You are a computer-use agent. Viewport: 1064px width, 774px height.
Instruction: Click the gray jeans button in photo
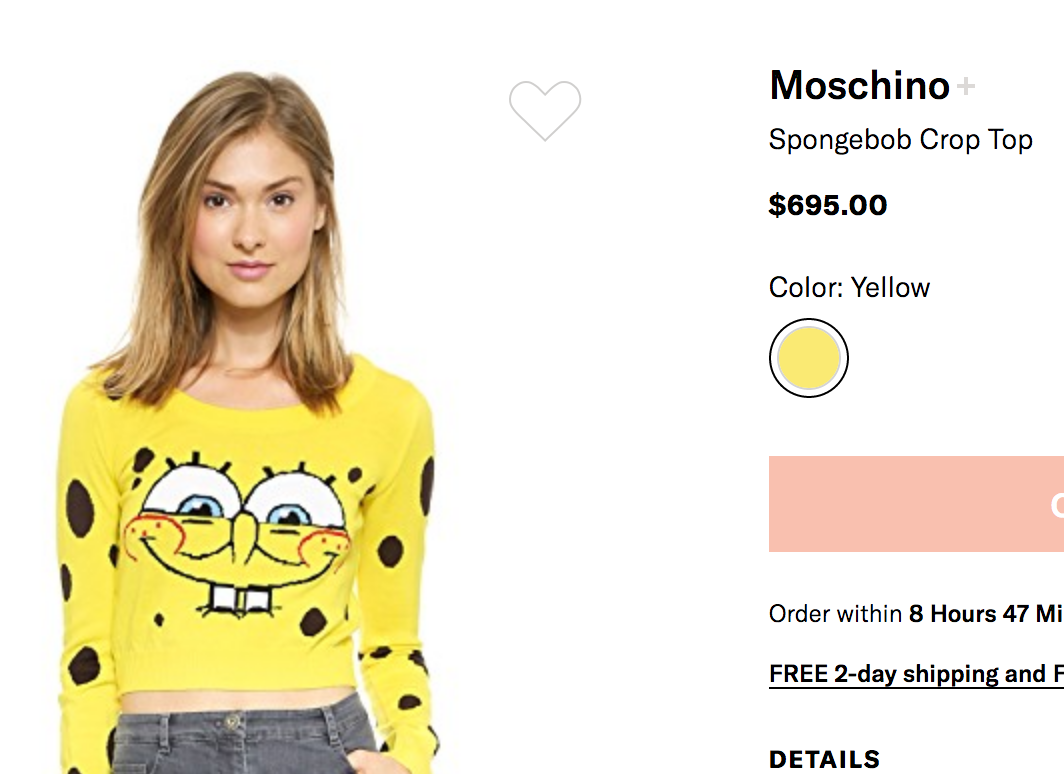click(233, 720)
